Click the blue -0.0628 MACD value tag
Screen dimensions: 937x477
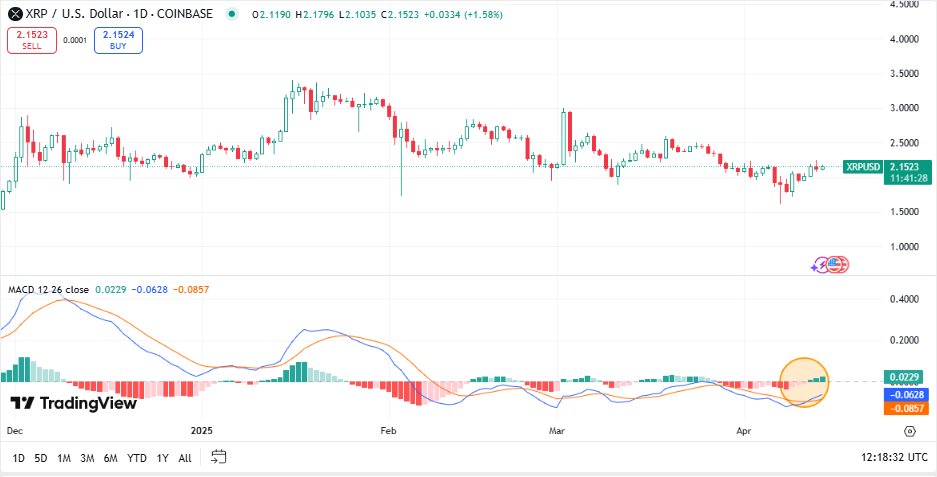(905, 394)
